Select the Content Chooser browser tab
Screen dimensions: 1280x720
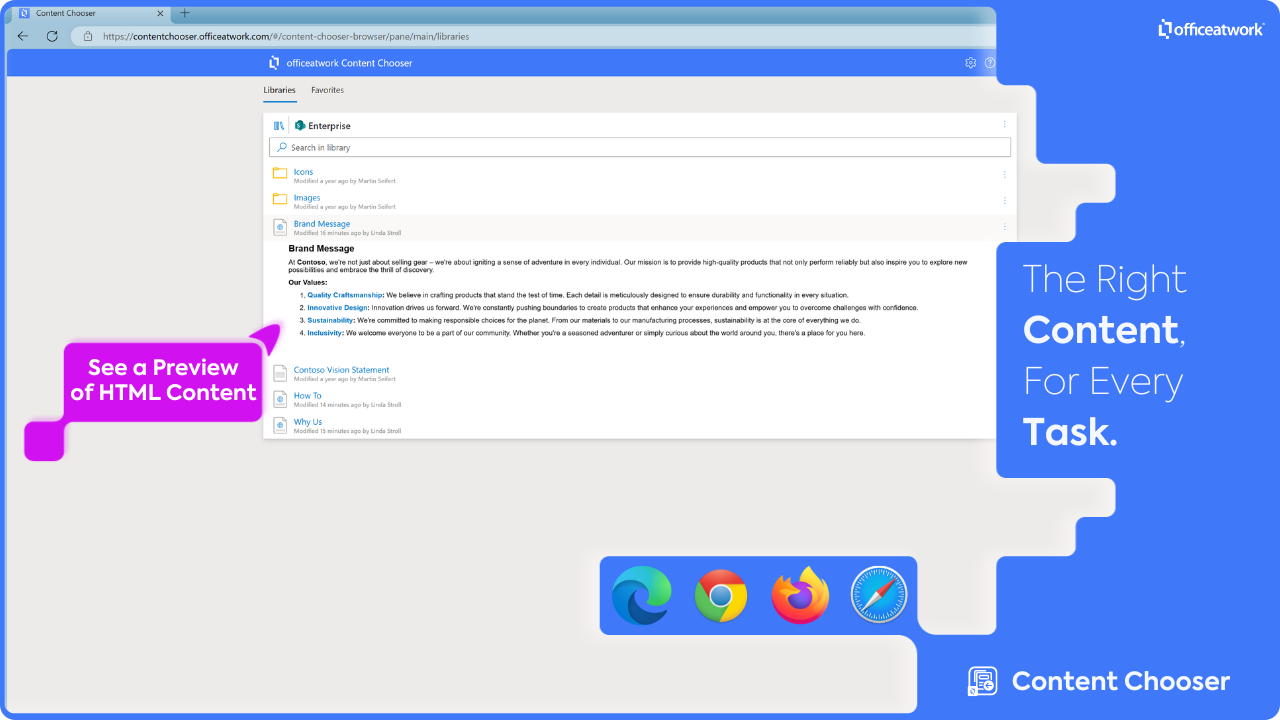pos(90,14)
